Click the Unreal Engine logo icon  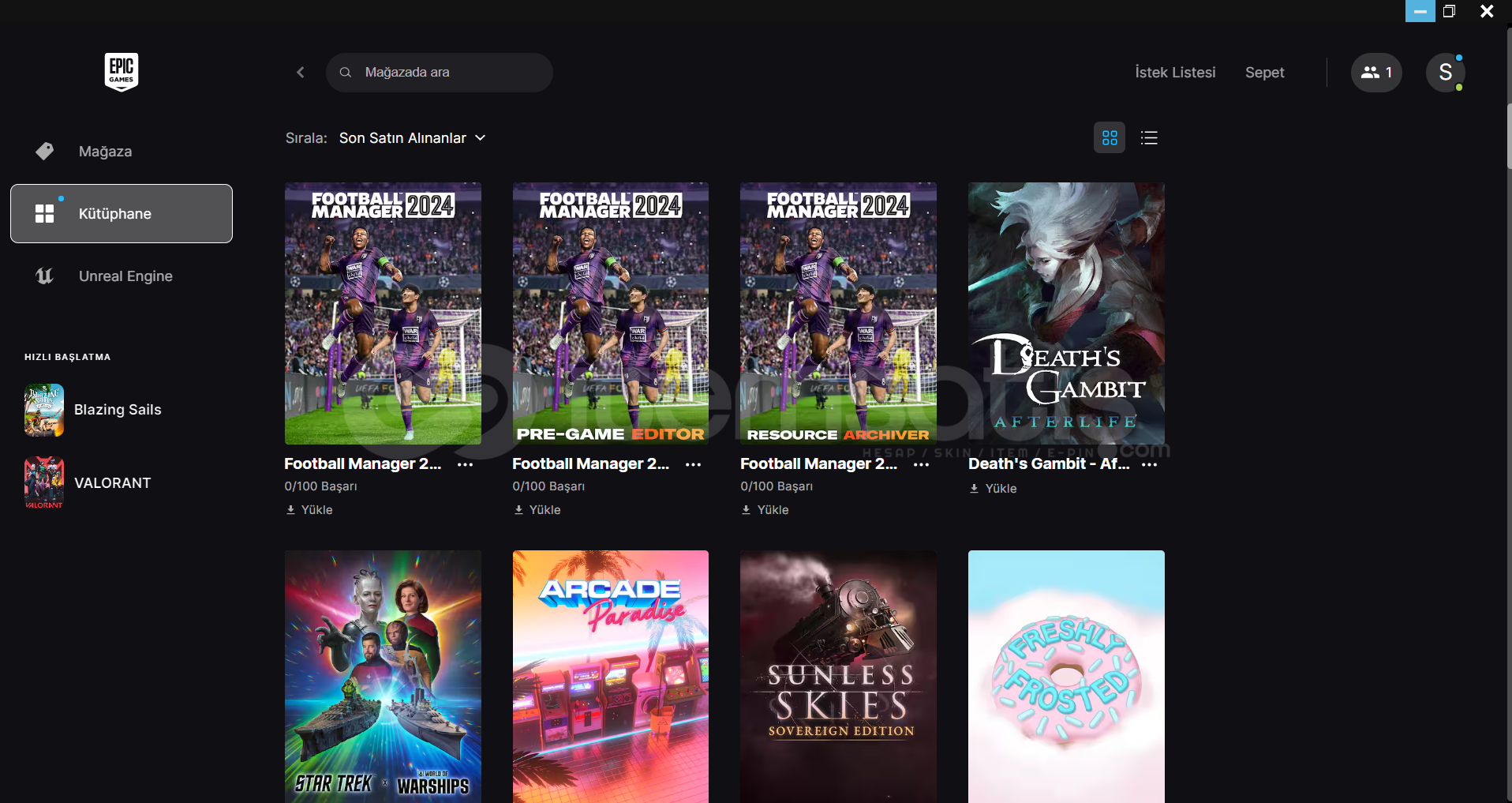45,276
